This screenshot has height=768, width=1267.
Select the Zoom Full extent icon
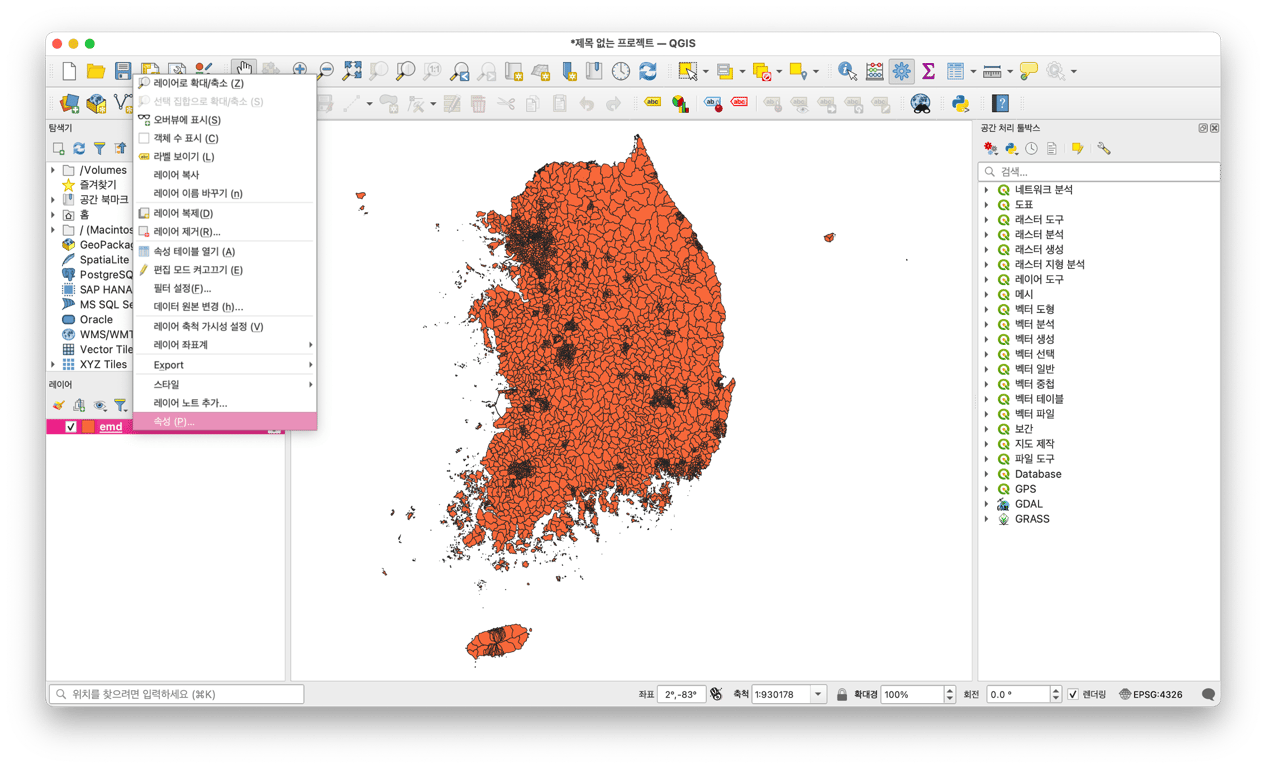tap(352, 71)
